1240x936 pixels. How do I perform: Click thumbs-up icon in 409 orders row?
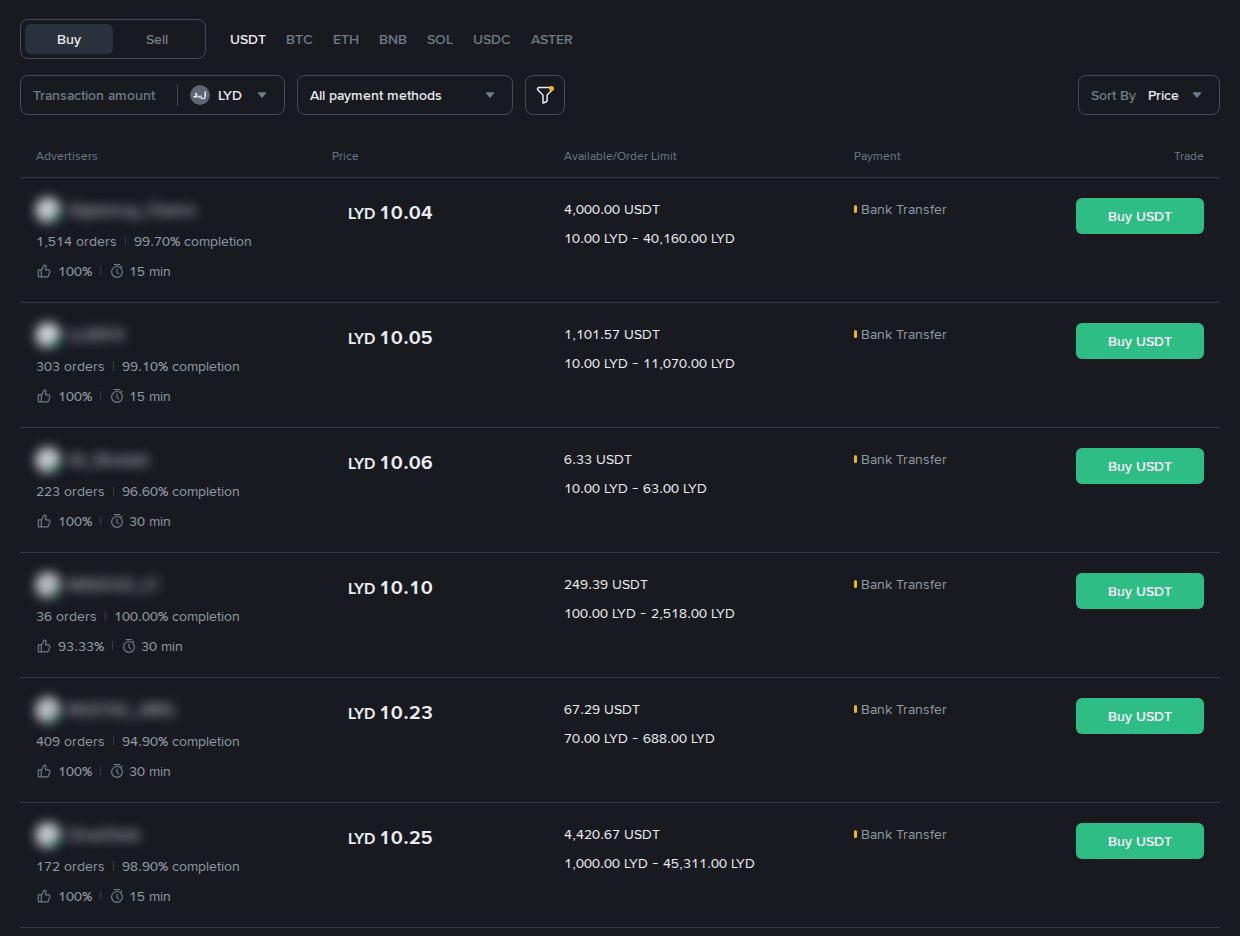point(44,771)
